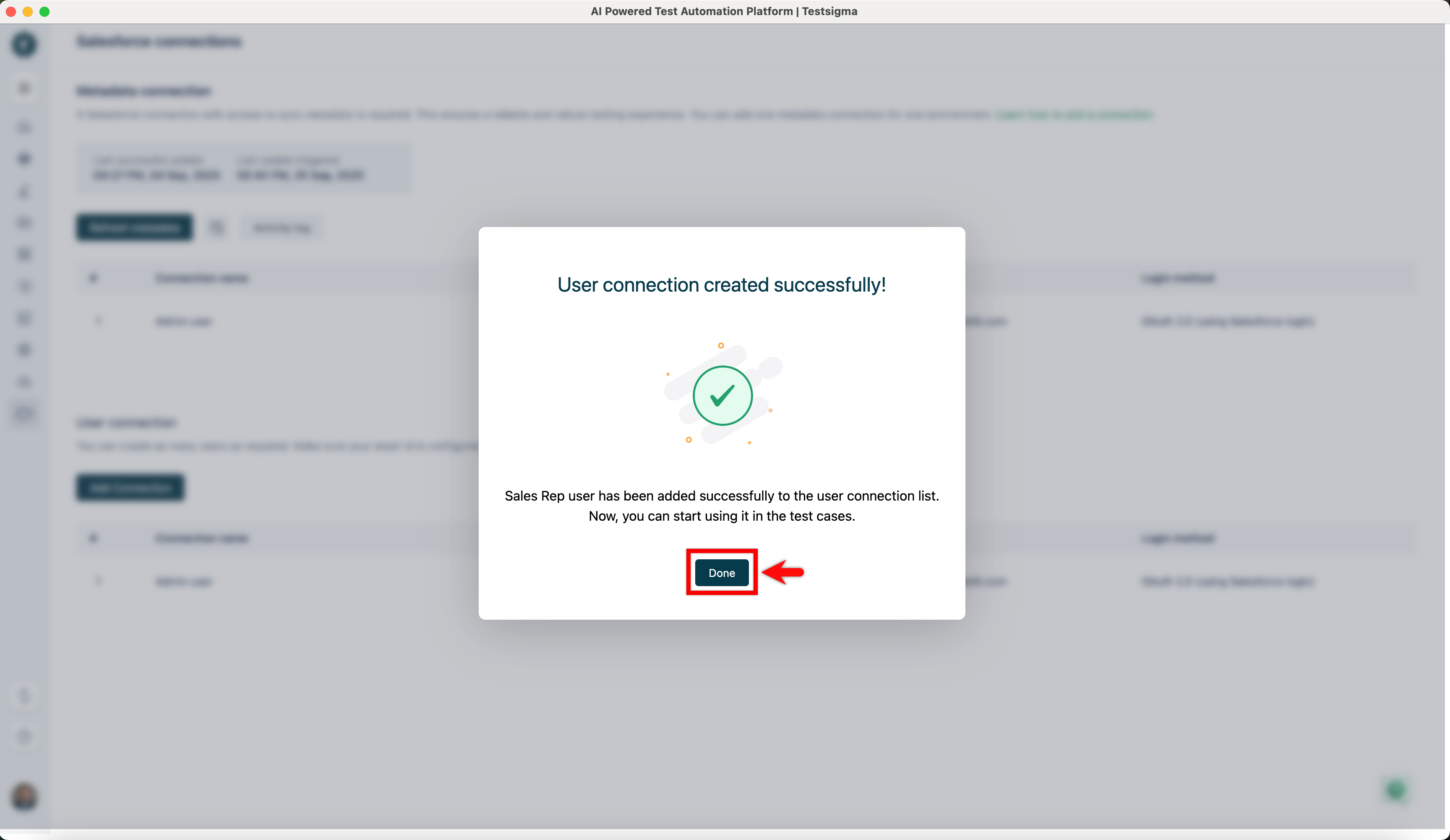
Task: Select the highlighted Salesforce connections sidebar icon
Action: (x=24, y=413)
